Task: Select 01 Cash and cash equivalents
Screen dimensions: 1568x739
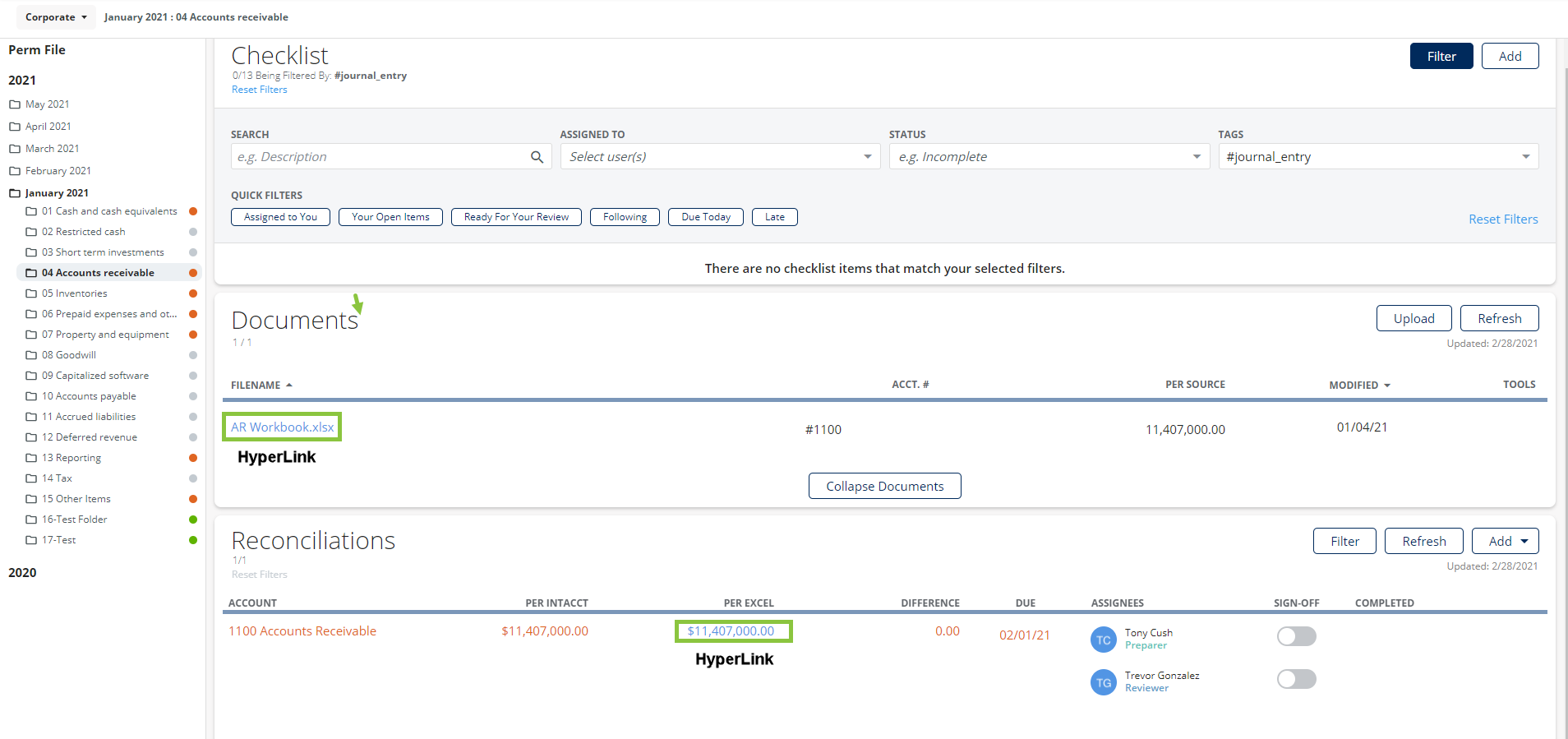Action: pos(109,211)
